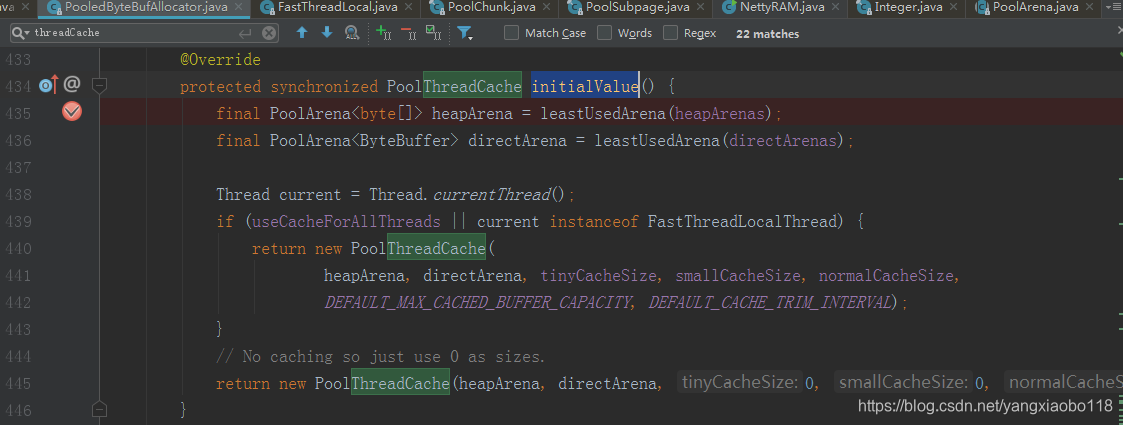Screen dimensions: 1123x425
Task: Toggle the breakpoint on line 435
Action: [x=72, y=111]
